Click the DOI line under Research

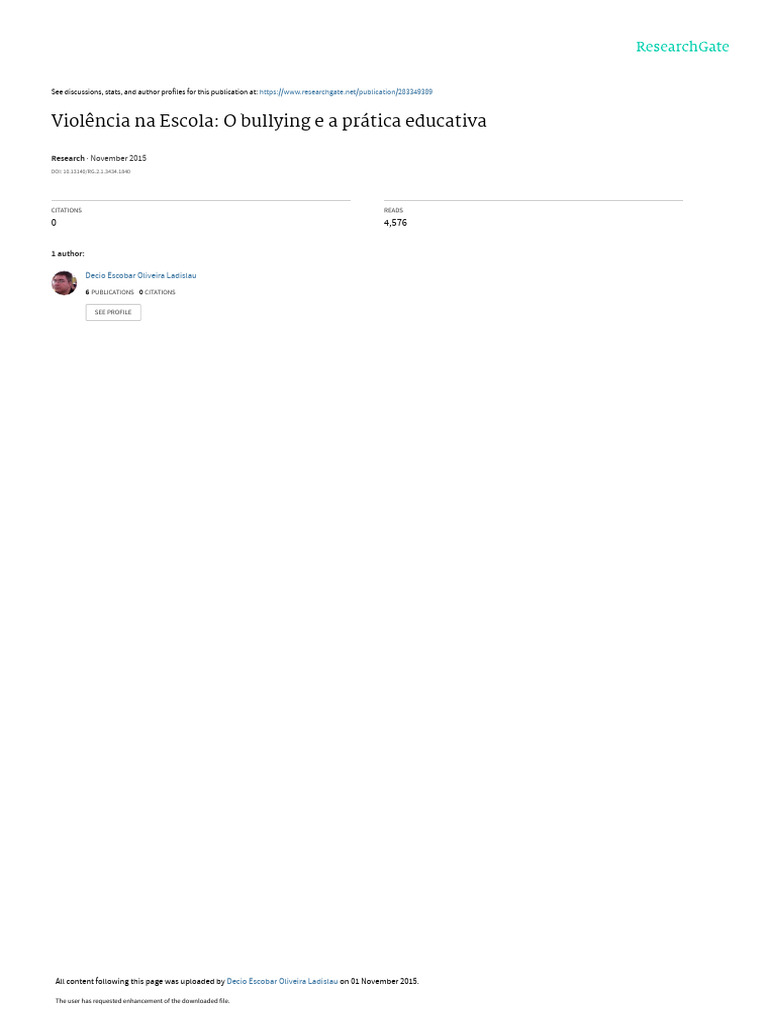(91, 171)
